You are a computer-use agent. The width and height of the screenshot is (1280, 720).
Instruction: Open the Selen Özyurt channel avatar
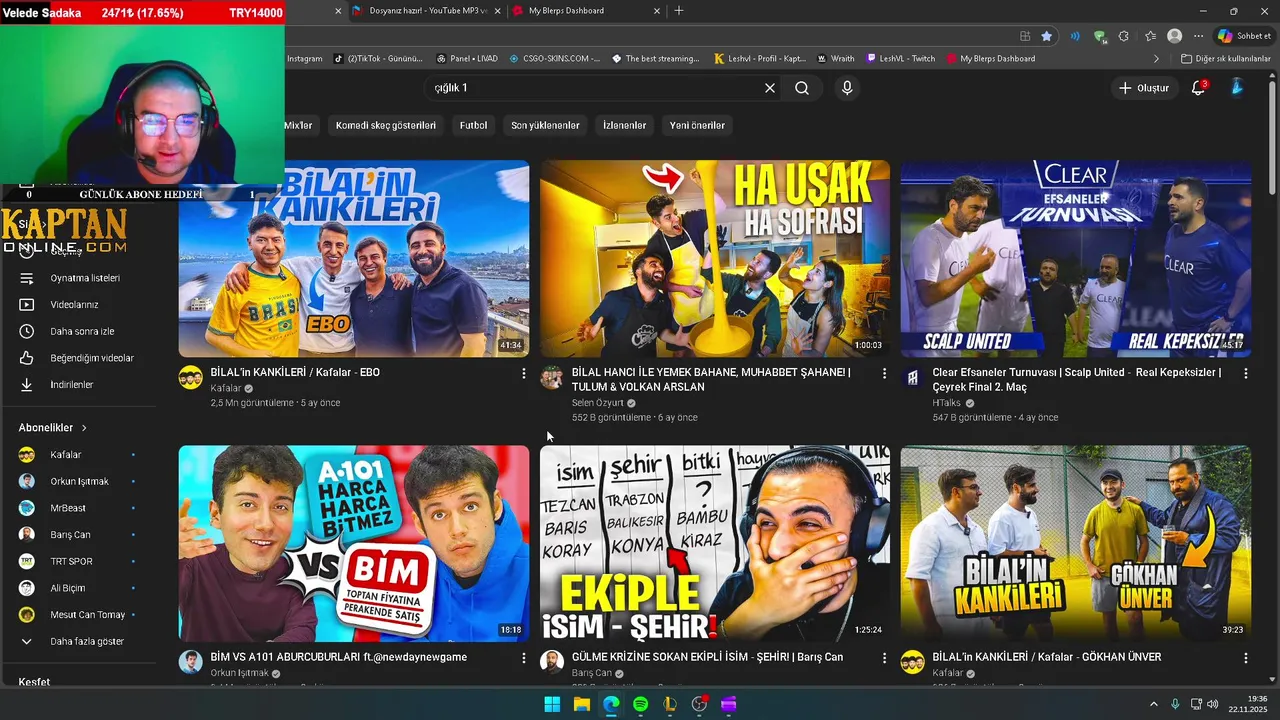click(x=552, y=377)
